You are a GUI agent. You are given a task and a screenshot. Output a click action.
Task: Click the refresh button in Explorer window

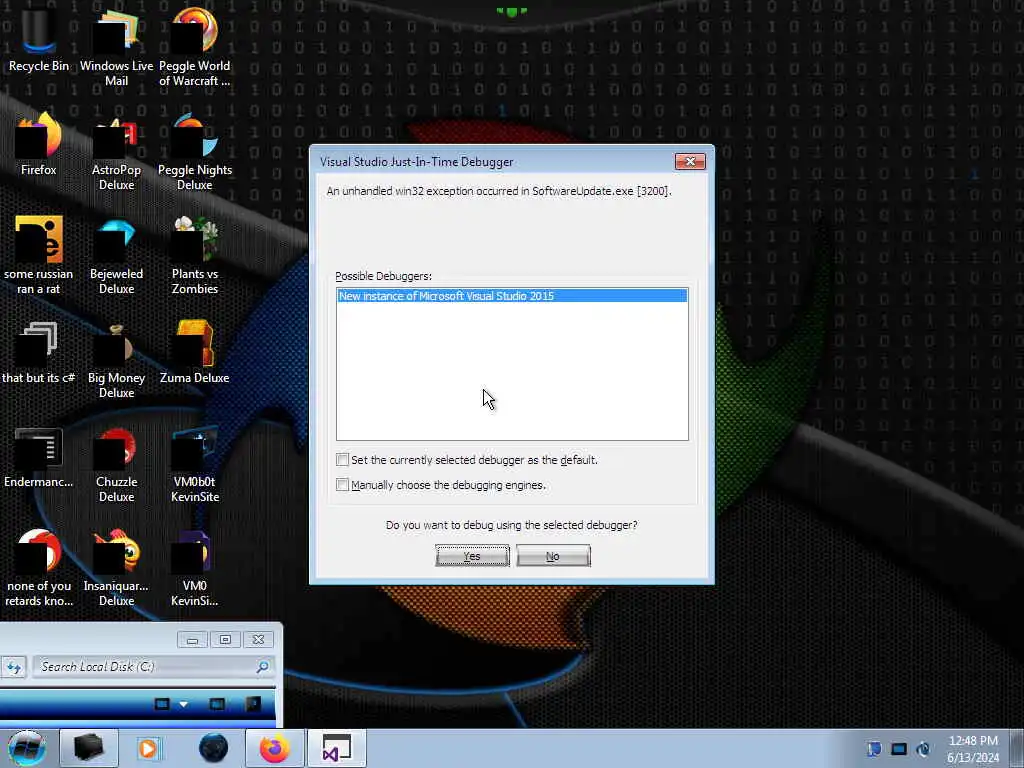point(14,667)
